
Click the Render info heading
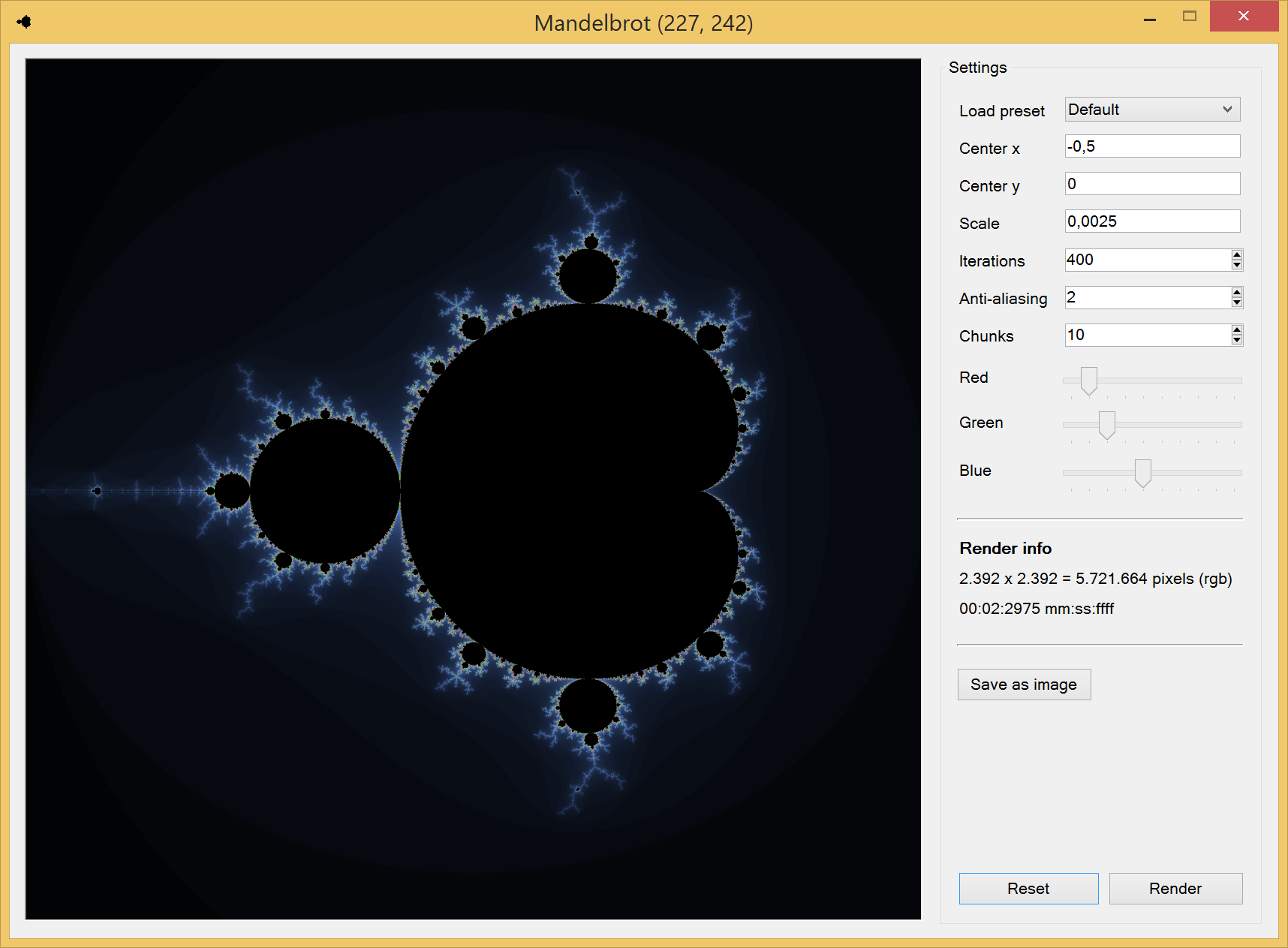[1005, 549]
